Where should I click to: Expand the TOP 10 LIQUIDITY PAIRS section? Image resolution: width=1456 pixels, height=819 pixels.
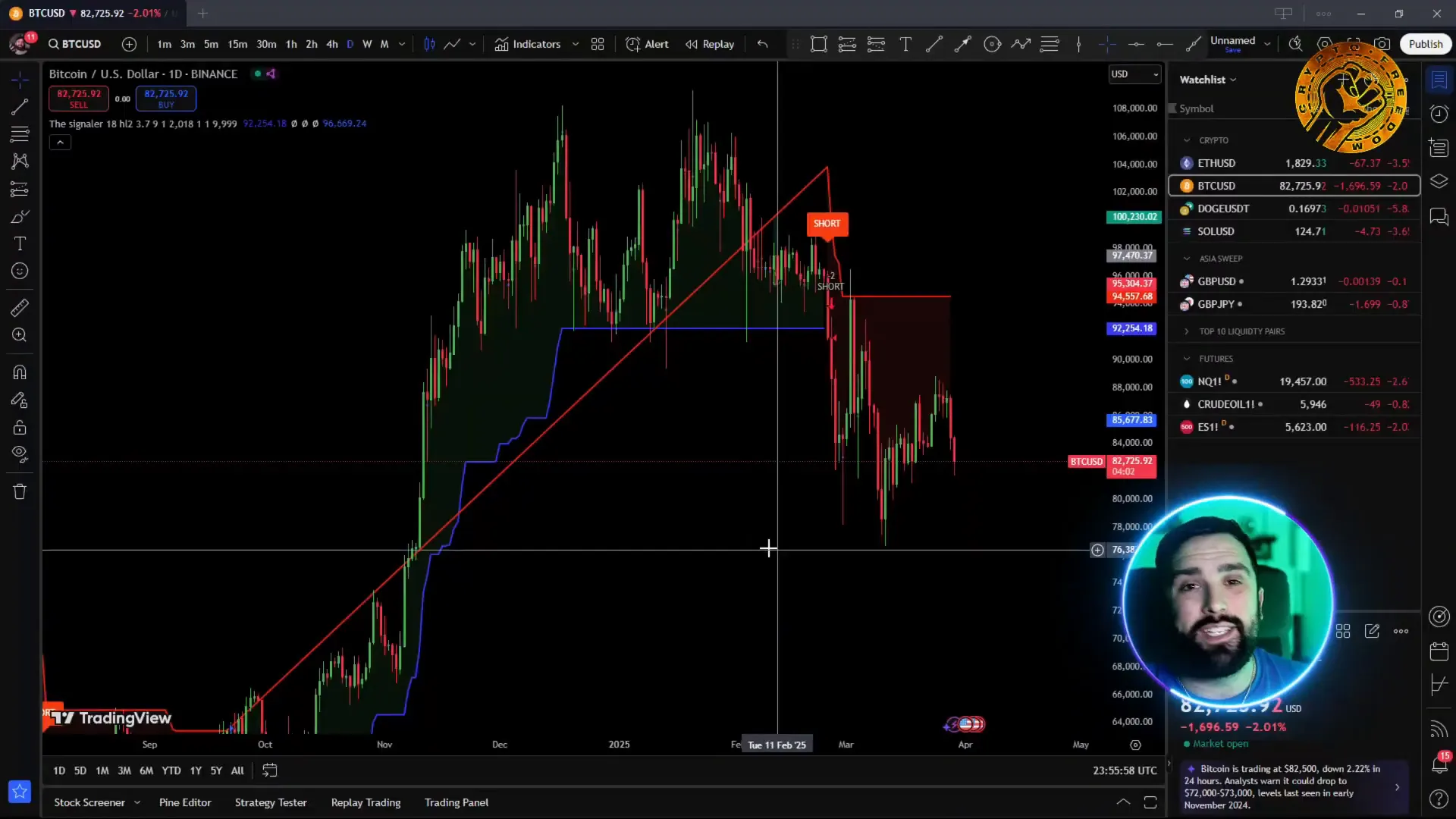click(x=1187, y=331)
